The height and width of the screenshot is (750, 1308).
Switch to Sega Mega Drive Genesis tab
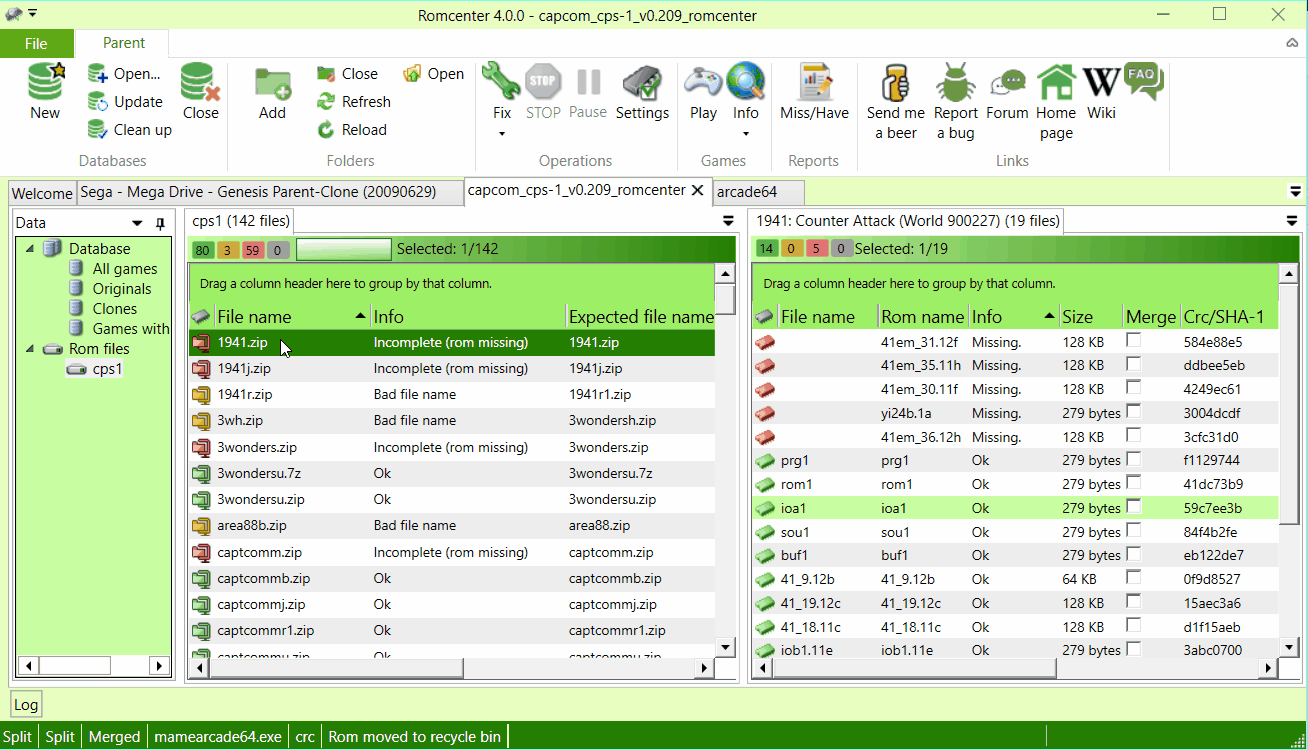270,192
